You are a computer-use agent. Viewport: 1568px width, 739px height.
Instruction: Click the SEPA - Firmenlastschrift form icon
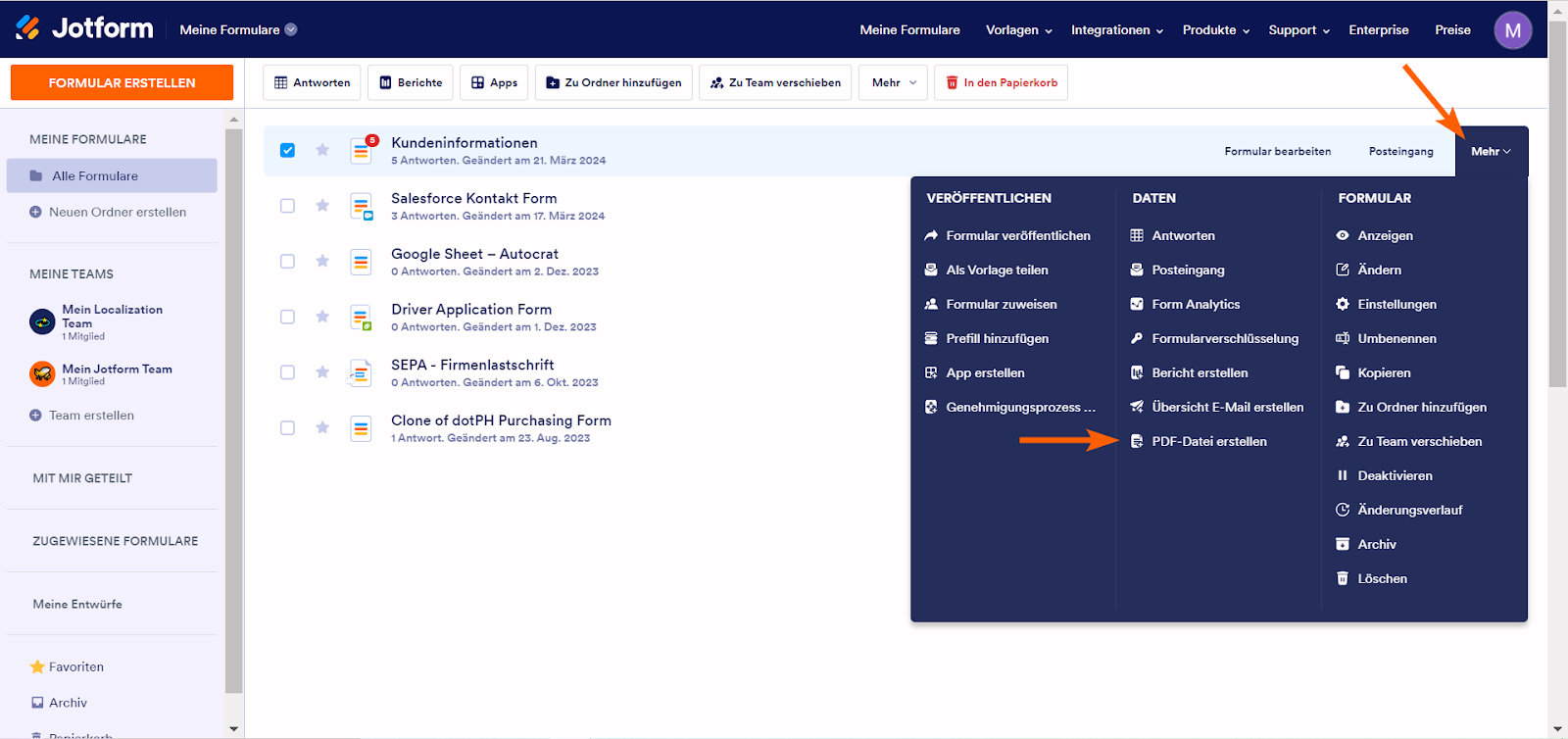pyautogui.click(x=361, y=372)
